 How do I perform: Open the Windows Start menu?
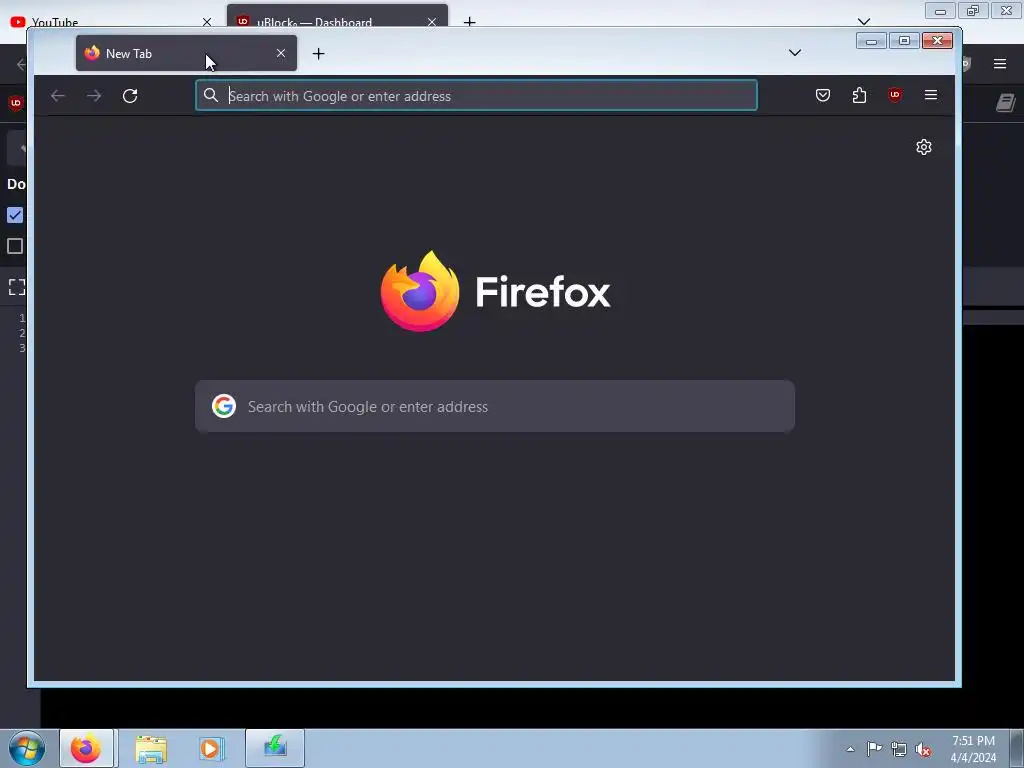tap(27, 748)
